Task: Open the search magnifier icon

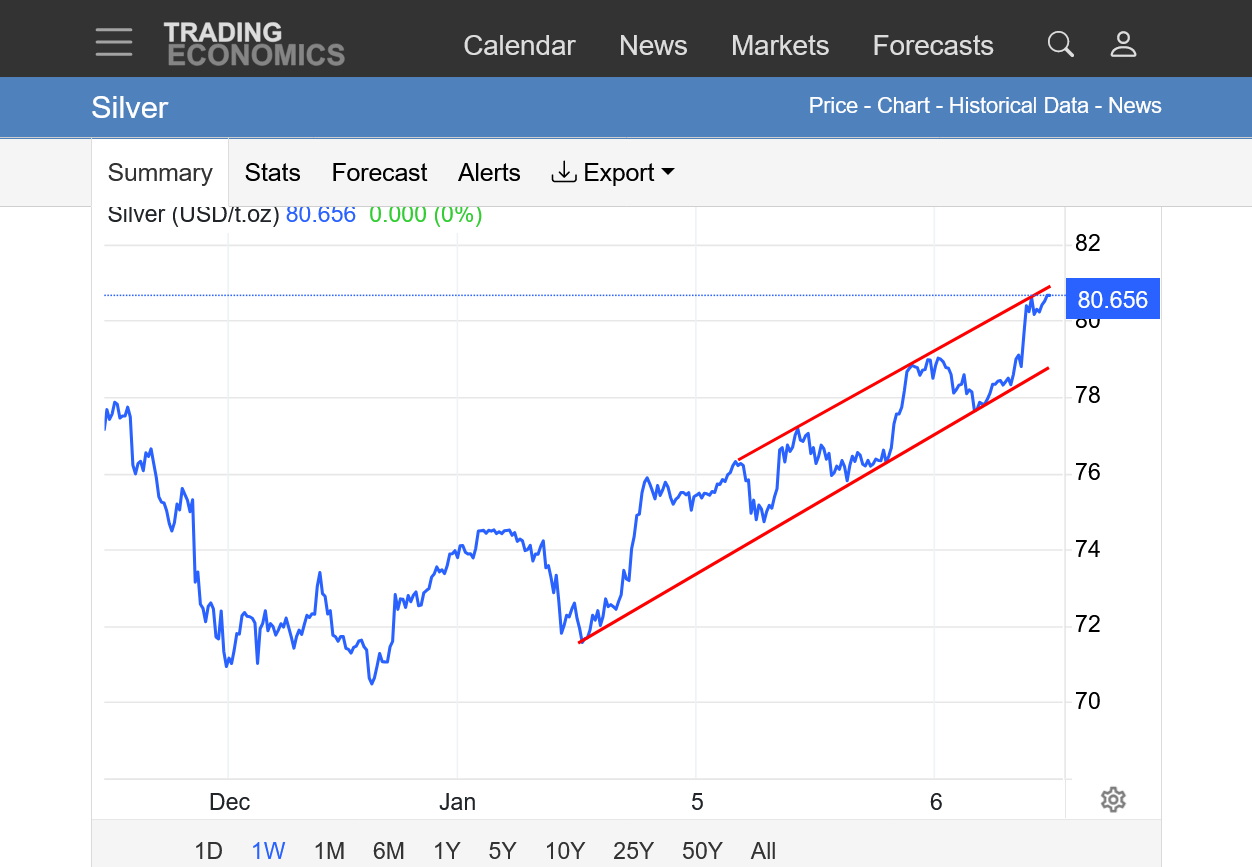Action: pos(1060,45)
